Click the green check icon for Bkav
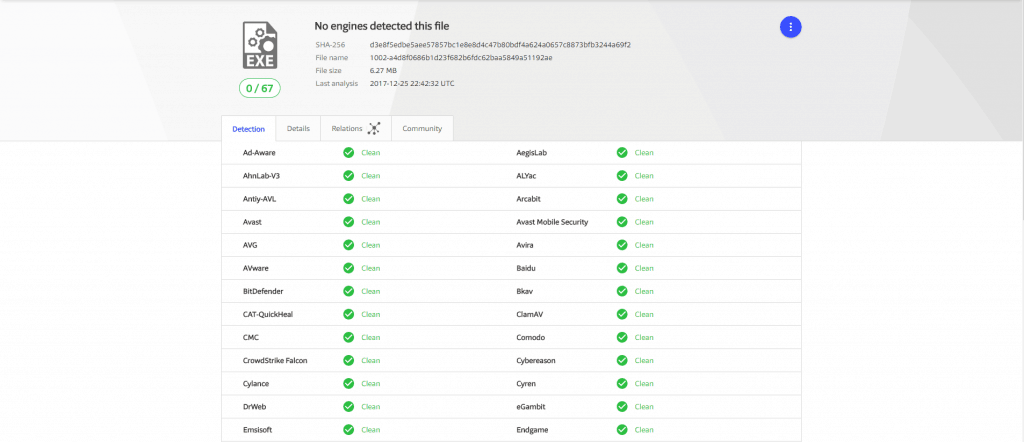This screenshot has height=442, width=1024. point(622,291)
